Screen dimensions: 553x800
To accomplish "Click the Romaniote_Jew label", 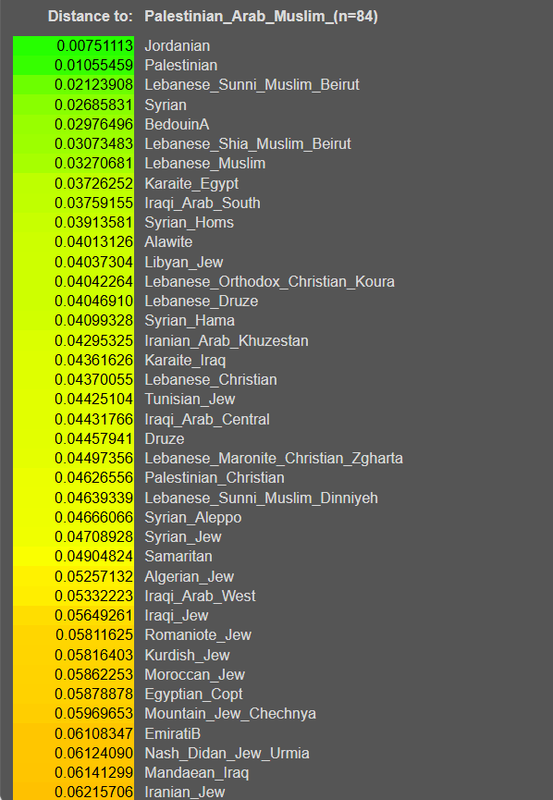I will coord(198,635).
